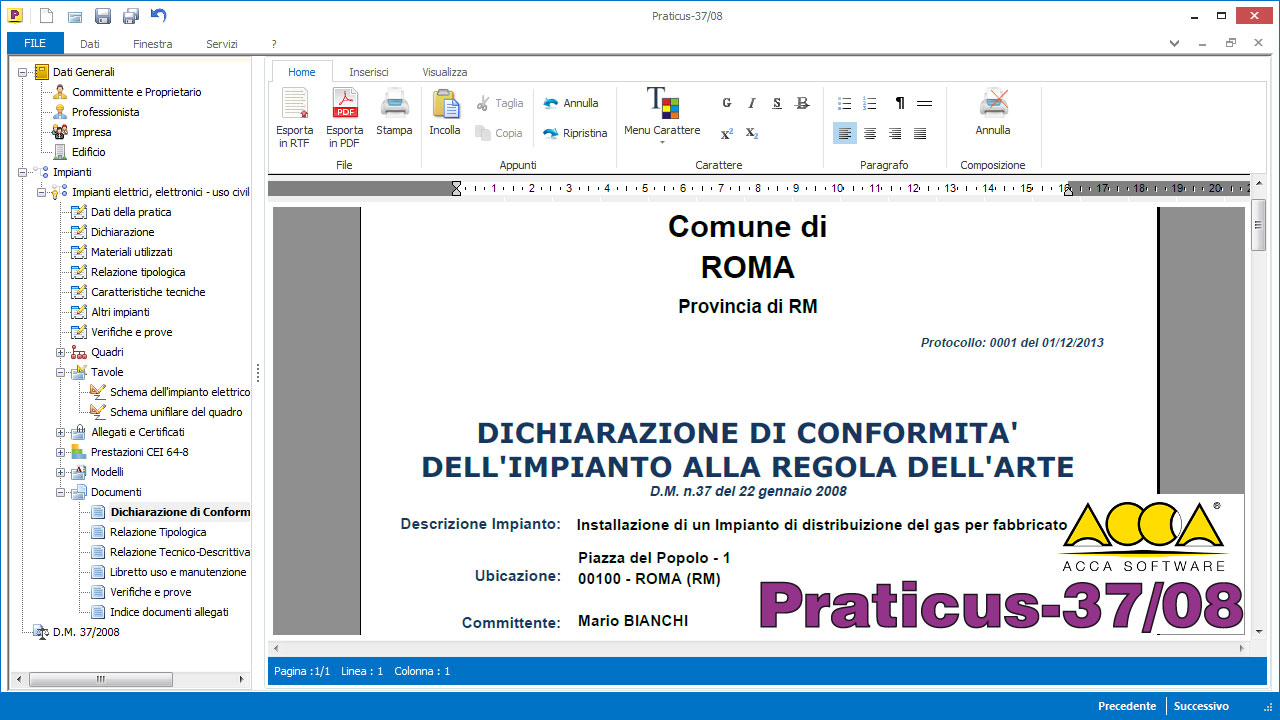Viewport: 1280px width, 720px height.
Task: Toggle paragraph marks ¶ display
Action: coord(899,103)
